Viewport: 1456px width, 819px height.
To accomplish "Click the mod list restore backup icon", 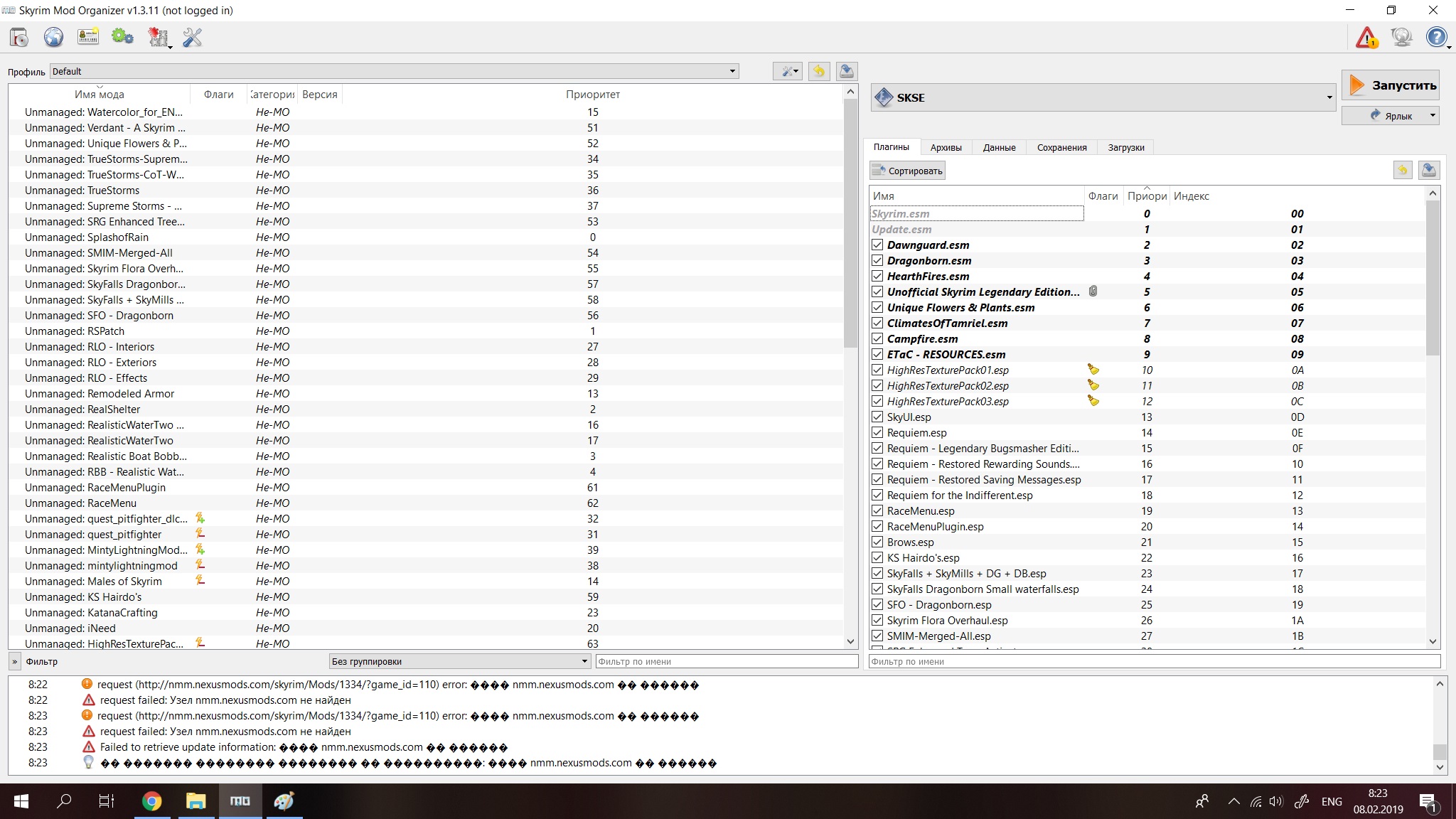I will coord(819,71).
